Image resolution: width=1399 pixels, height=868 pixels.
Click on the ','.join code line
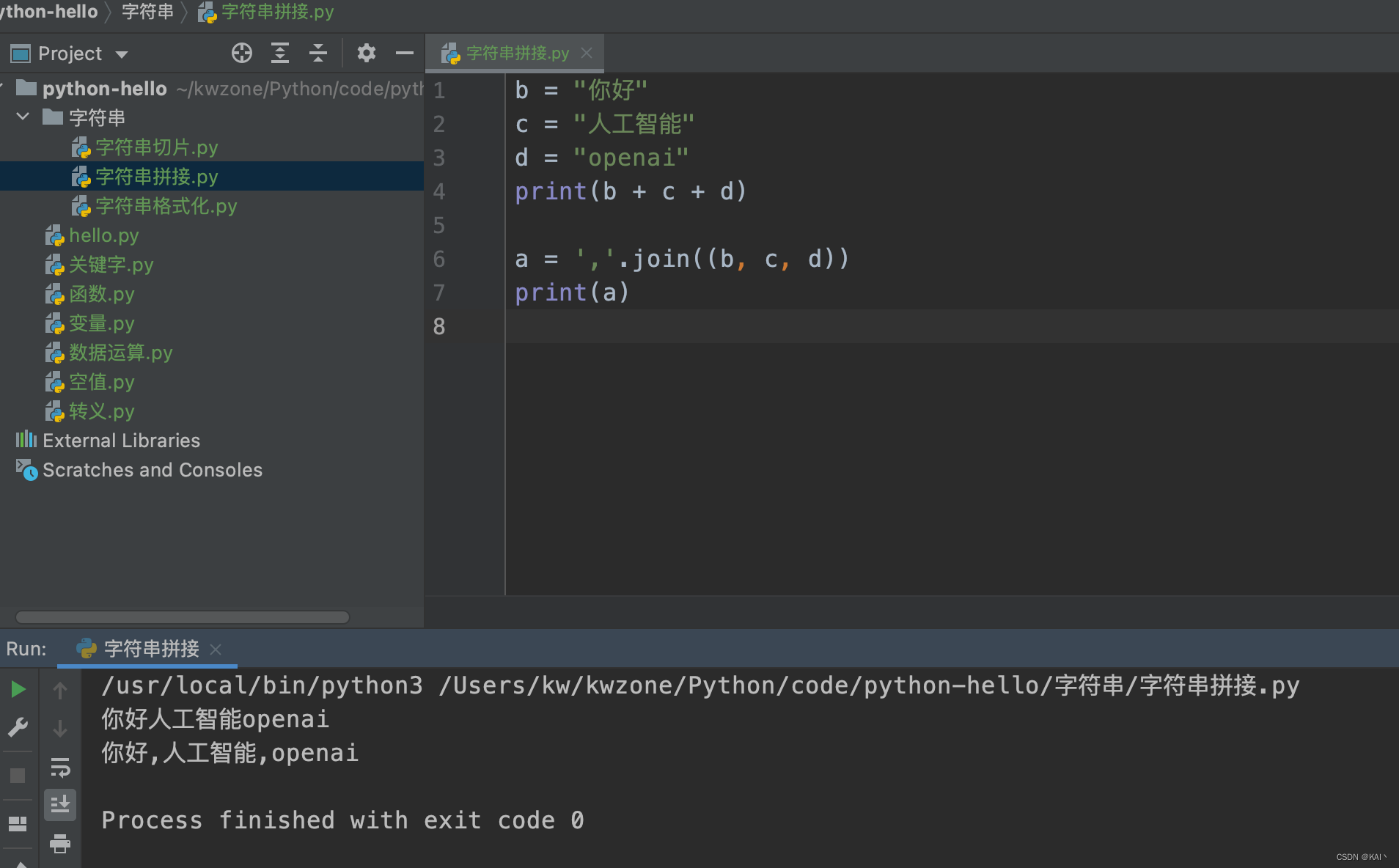coord(682,259)
